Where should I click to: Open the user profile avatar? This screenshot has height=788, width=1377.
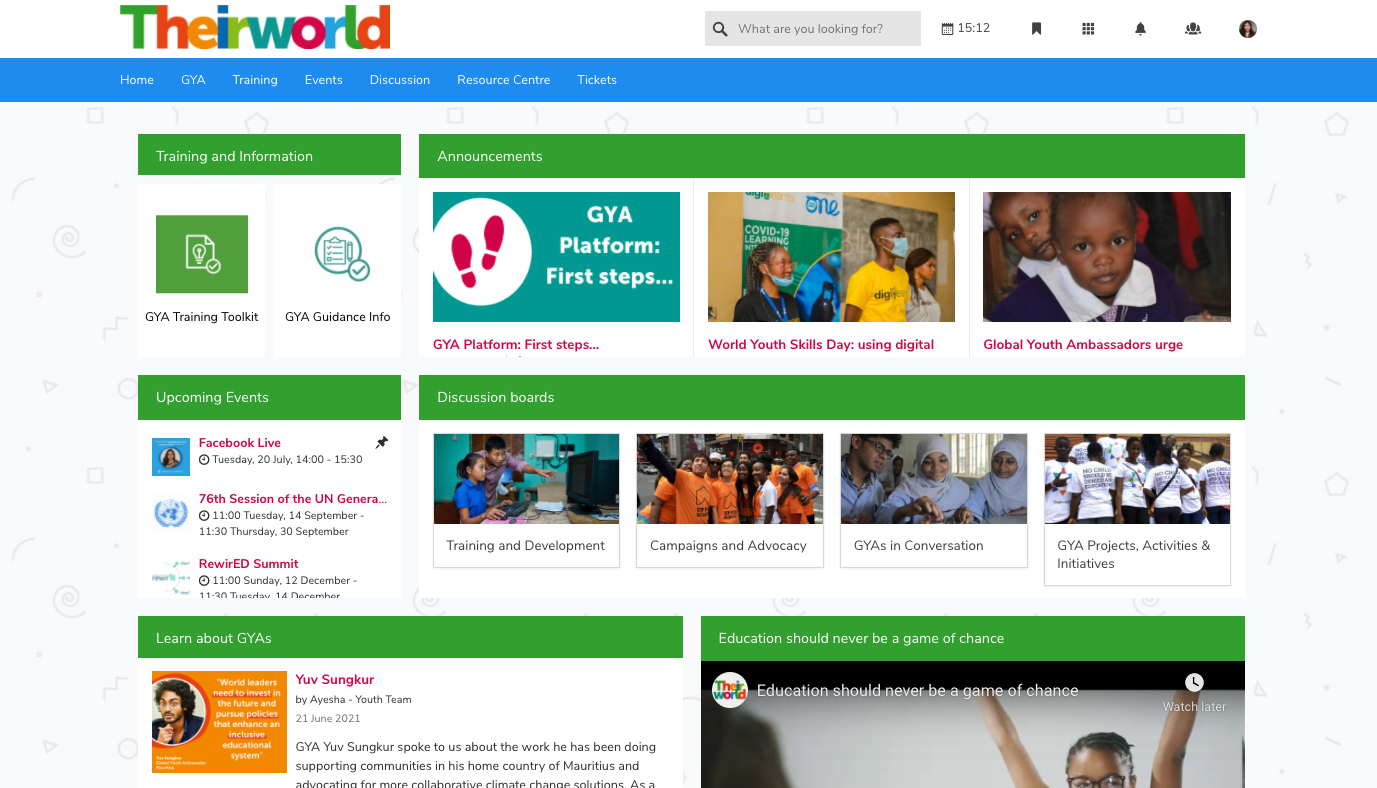1247,29
